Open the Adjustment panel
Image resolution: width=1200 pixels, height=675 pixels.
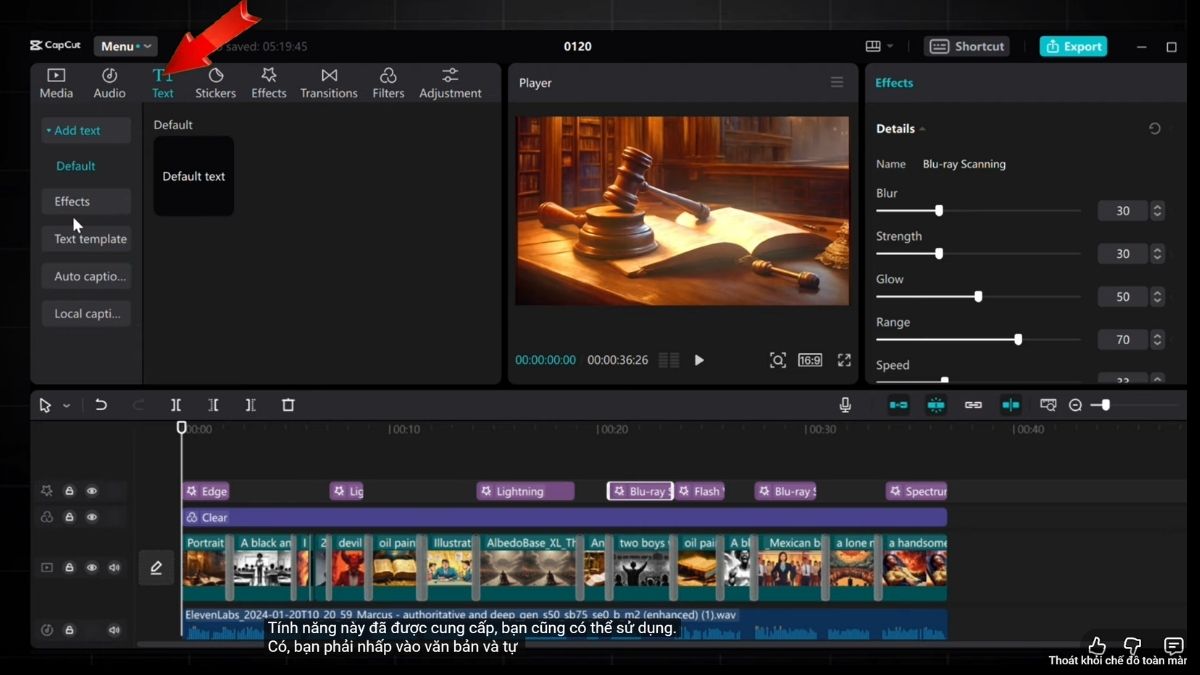(x=450, y=81)
